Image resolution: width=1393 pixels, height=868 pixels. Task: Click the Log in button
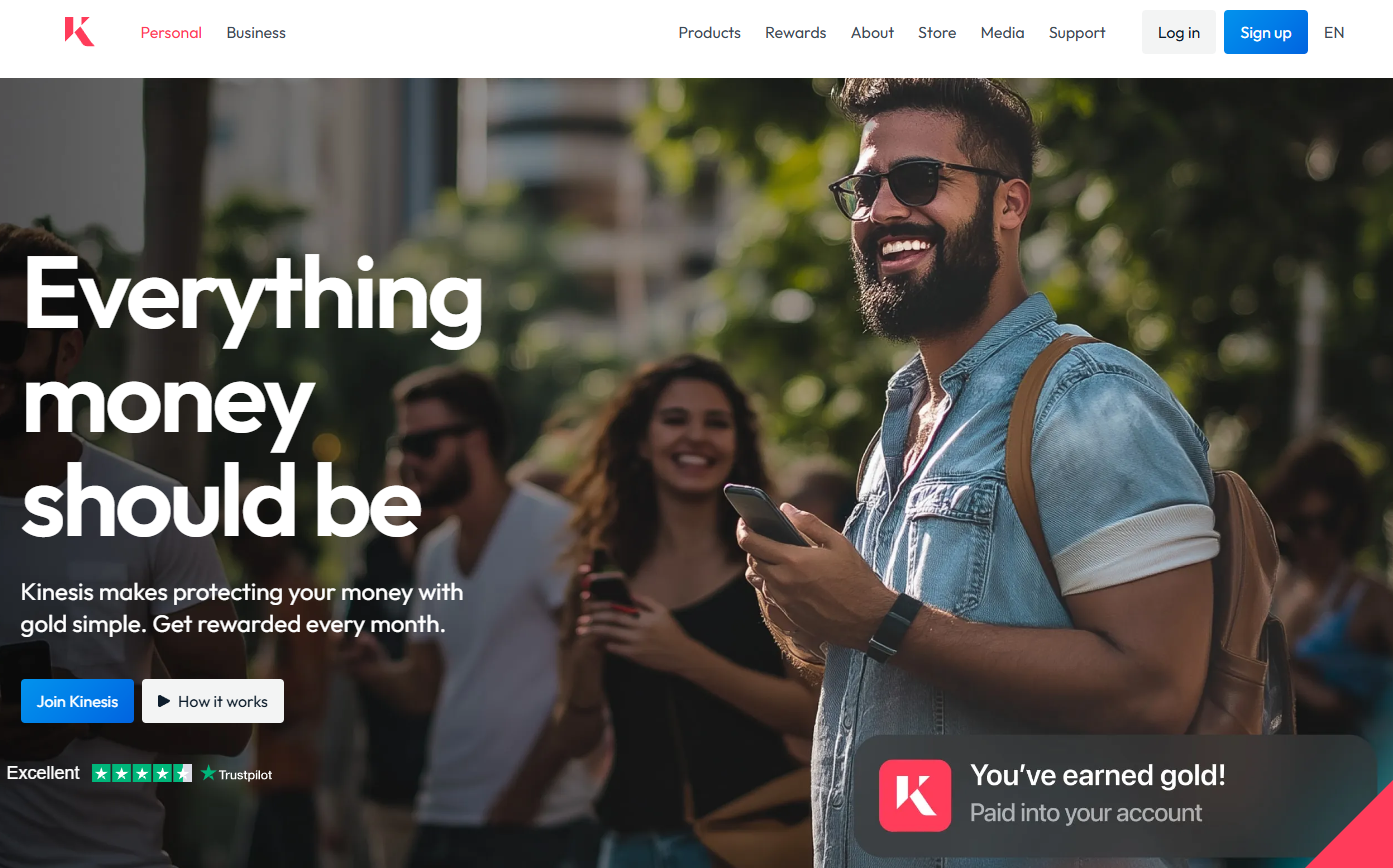click(x=1179, y=32)
